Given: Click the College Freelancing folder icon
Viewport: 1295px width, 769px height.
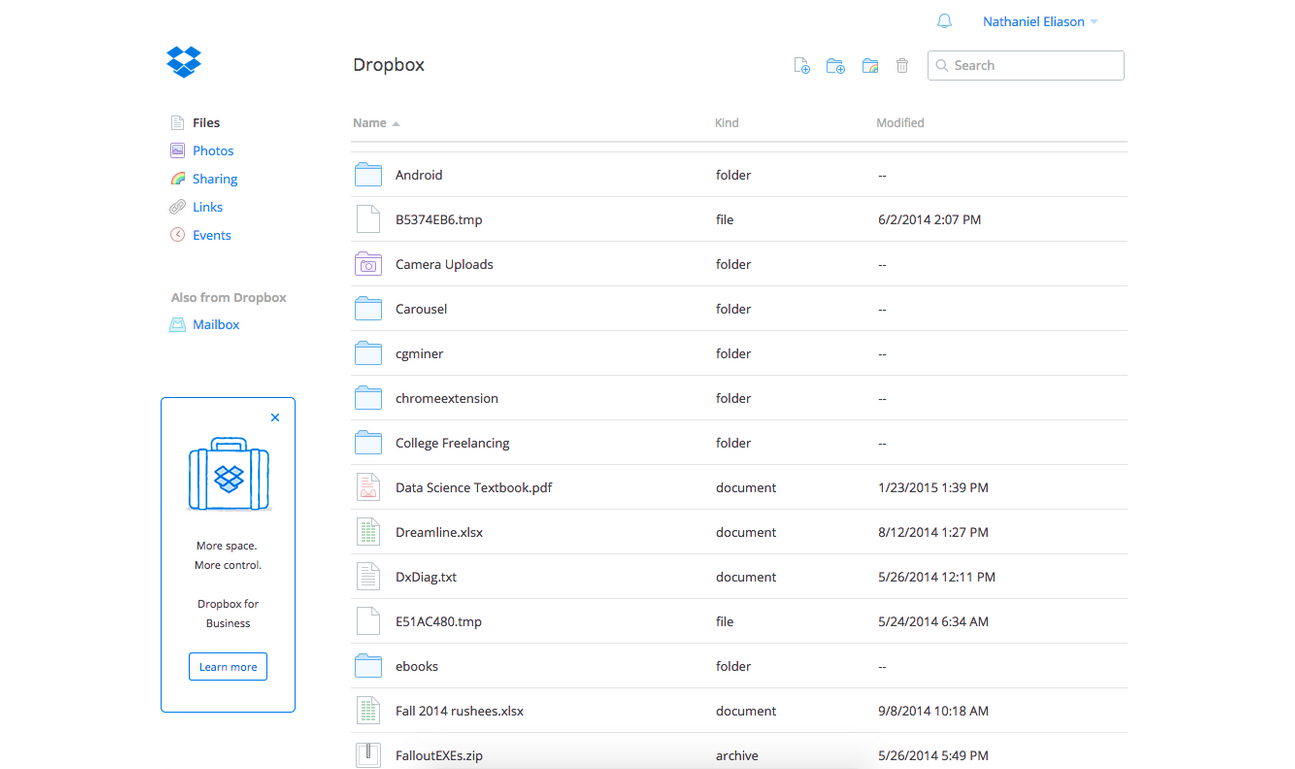Looking at the screenshot, I should (x=368, y=443).
